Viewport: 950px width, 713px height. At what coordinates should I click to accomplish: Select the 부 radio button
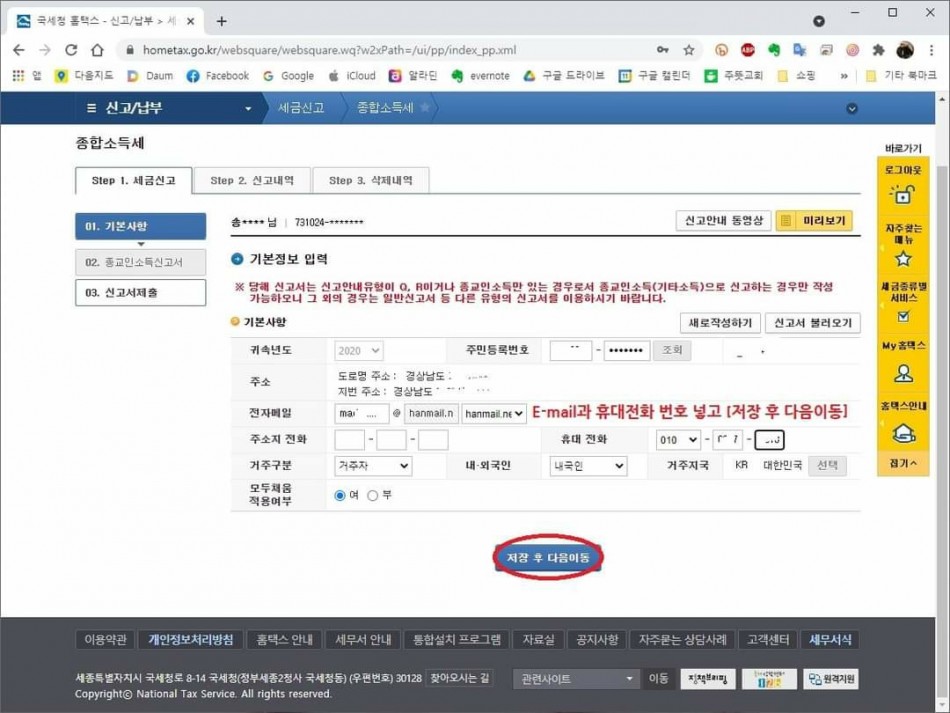pyautogui.click(x=373, y=495)
